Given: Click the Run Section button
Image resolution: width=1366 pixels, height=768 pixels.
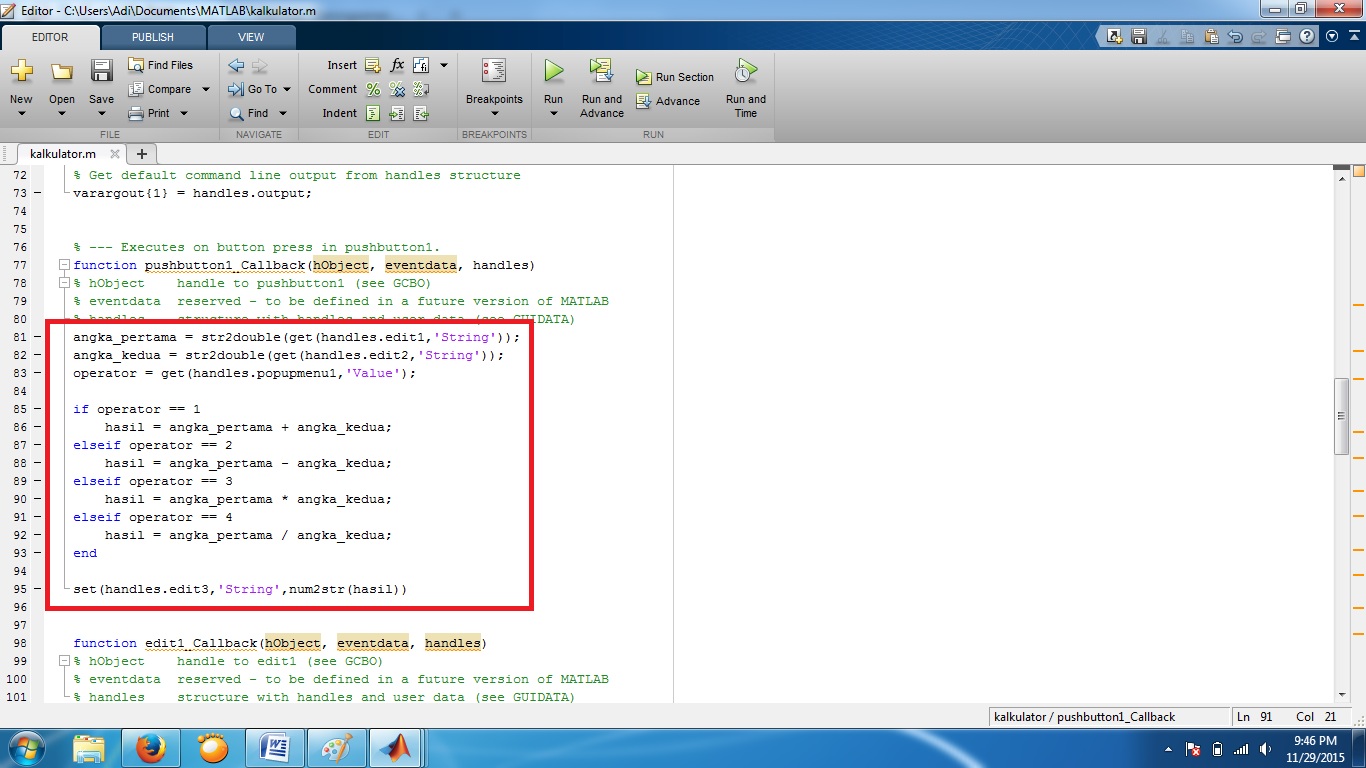Looking at the screenshot, I should [x=675, y=77].
